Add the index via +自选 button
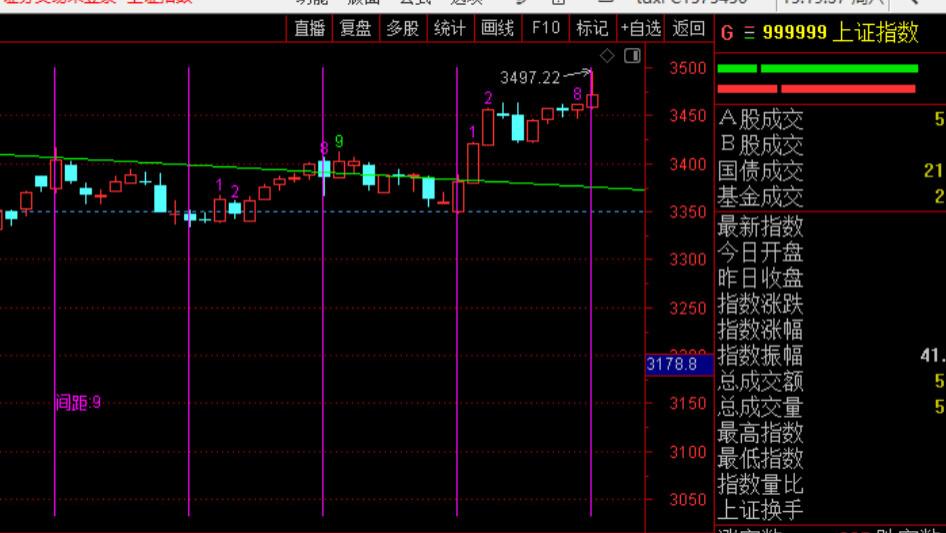The height and width of the screenshot is (533, 946). (641, 28)
